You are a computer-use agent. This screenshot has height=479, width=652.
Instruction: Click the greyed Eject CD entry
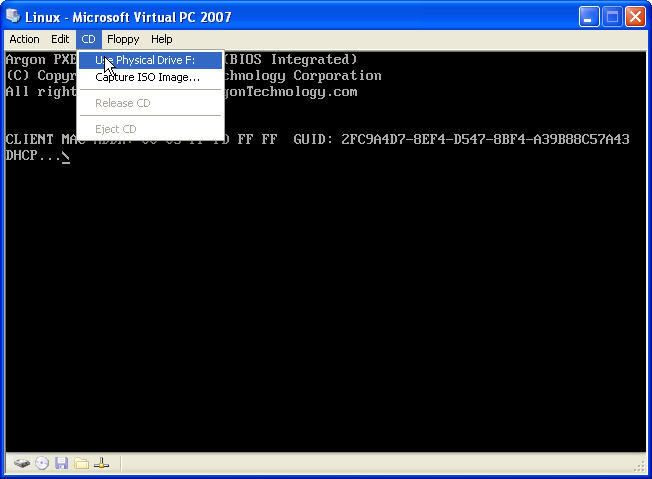[x=151, y=129]
